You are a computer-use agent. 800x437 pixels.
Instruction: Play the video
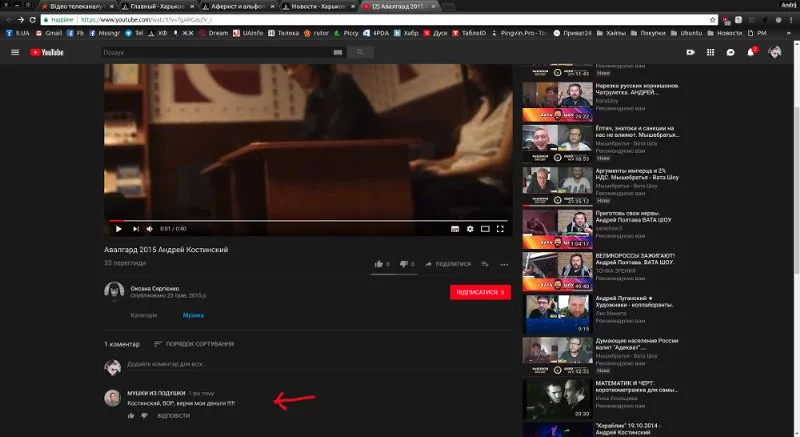(118, 229)
